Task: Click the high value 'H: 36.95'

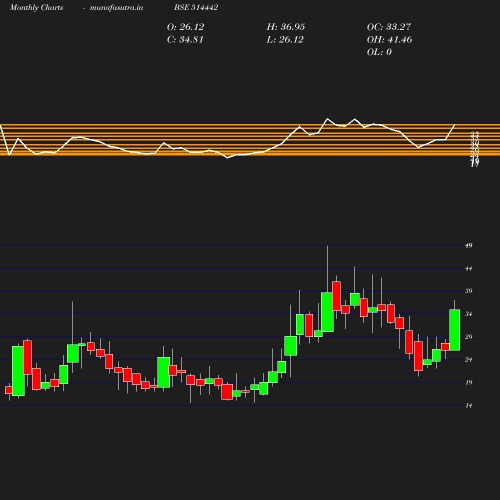Action: tap(286, 27)
